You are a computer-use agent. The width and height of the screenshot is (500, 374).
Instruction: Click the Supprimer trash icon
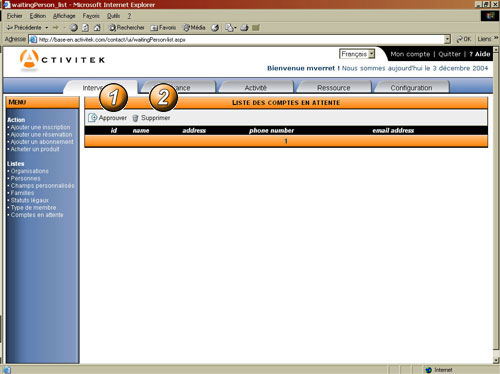point(135,118)
